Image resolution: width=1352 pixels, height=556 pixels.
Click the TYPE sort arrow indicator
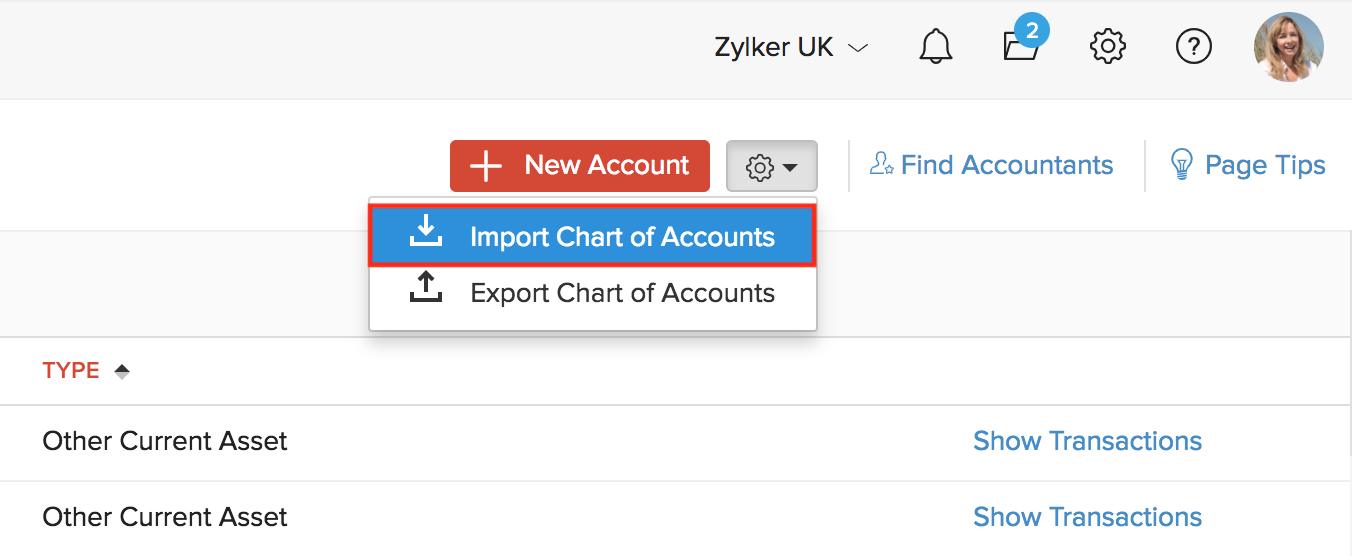(122, 371)
